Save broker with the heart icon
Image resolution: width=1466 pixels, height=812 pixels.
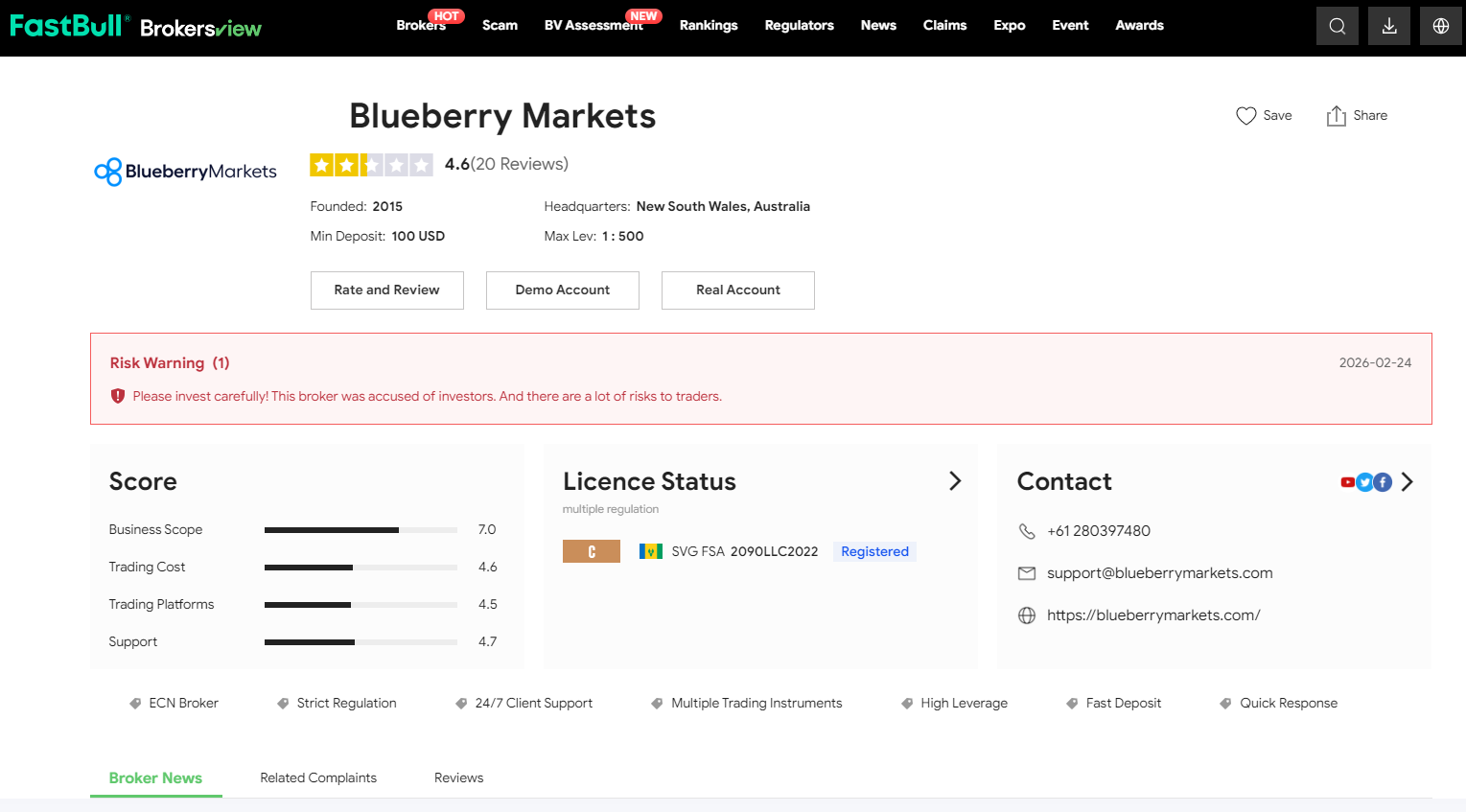click(x=1245, y=116)
